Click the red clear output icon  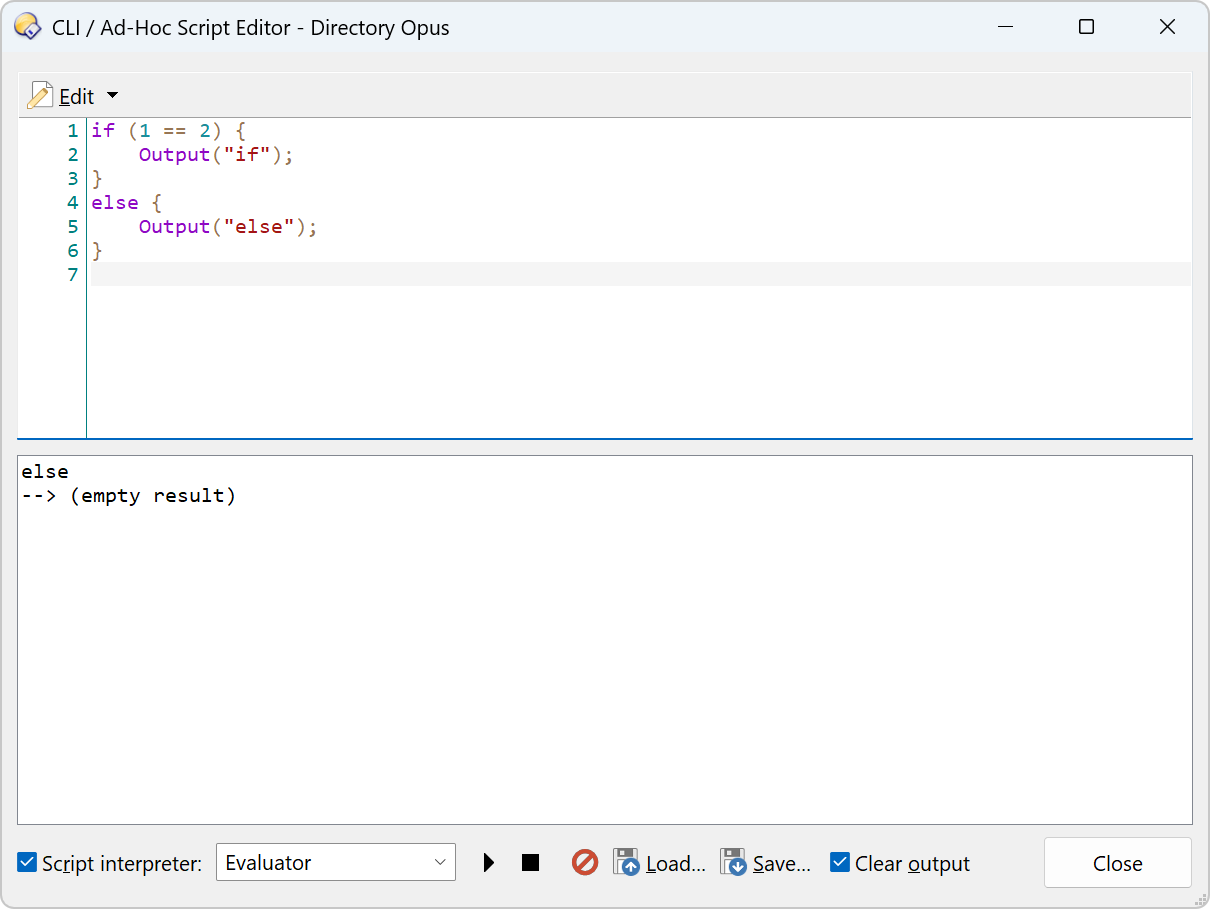[x=585, y=862]
